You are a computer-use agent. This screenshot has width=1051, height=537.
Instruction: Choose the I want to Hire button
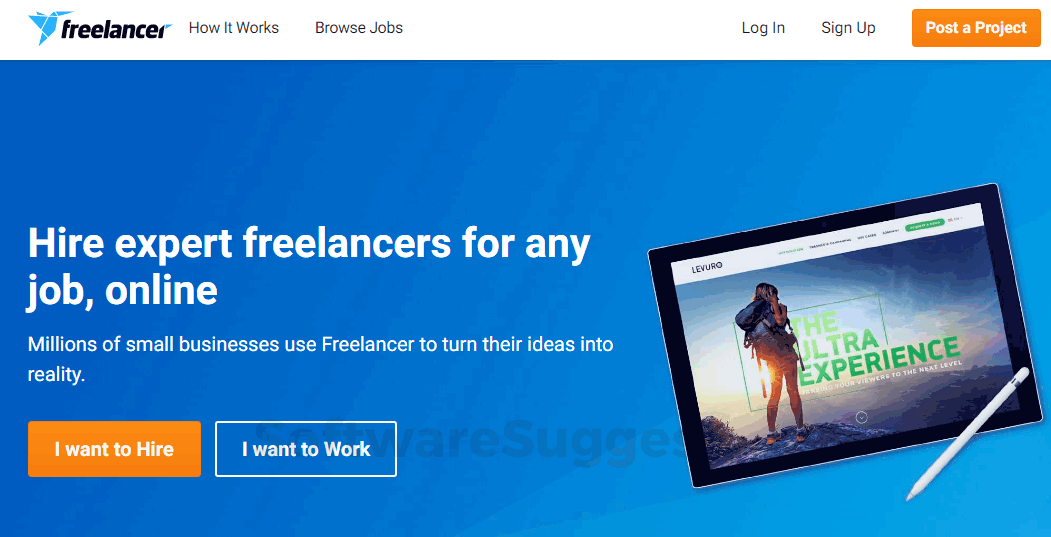point(115,449)
